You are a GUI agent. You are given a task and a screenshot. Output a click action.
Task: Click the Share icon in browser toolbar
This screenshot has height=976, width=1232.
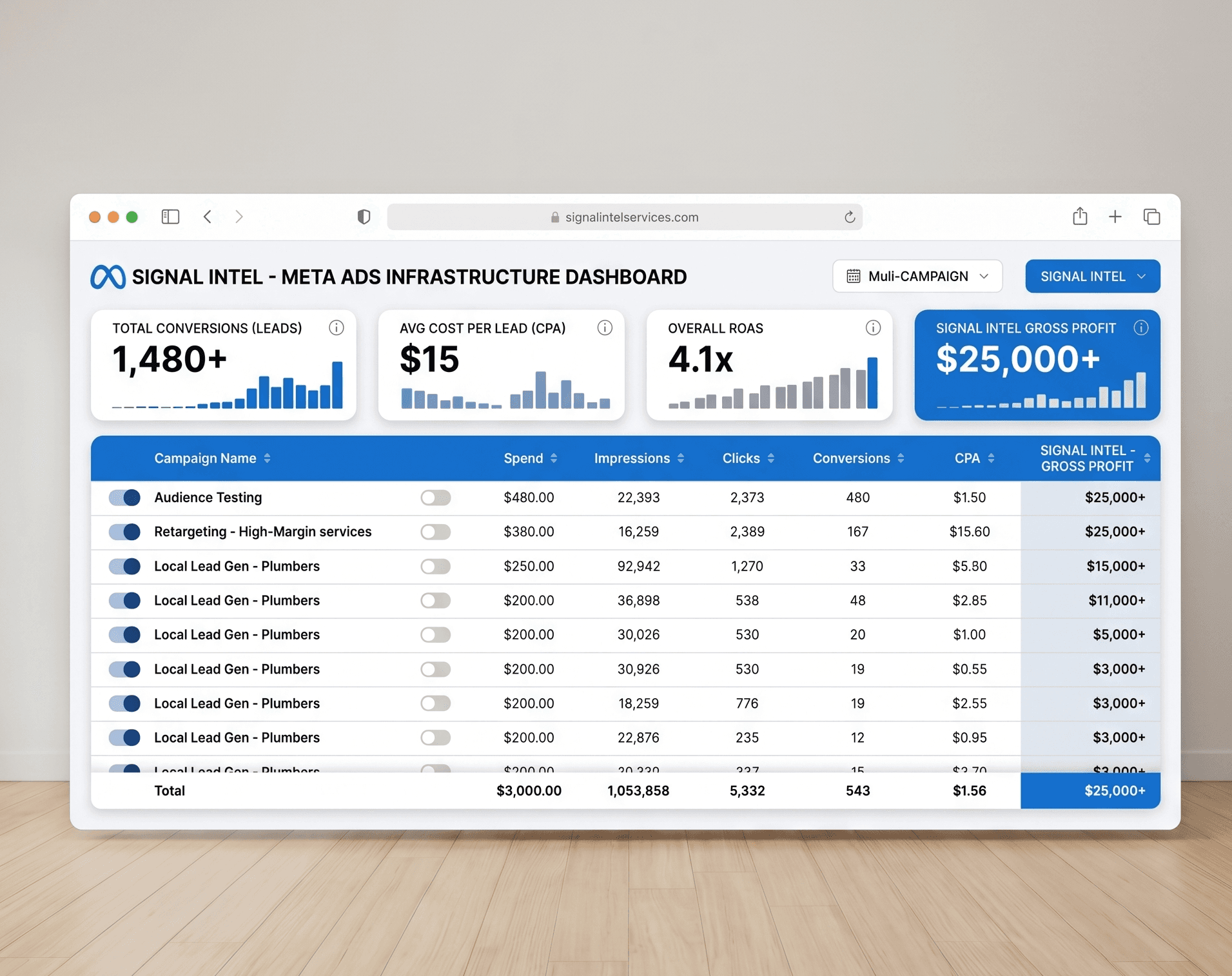click(1080, 216)
